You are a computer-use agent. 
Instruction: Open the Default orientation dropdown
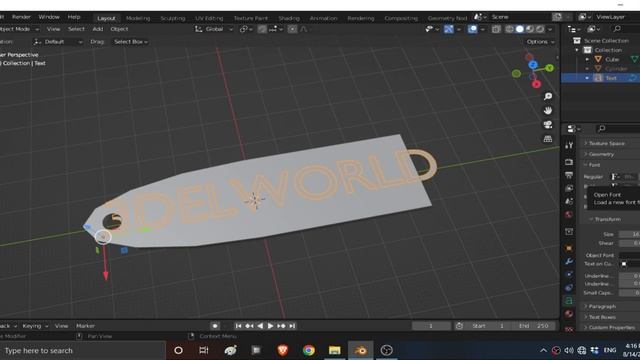pos(58,42)
